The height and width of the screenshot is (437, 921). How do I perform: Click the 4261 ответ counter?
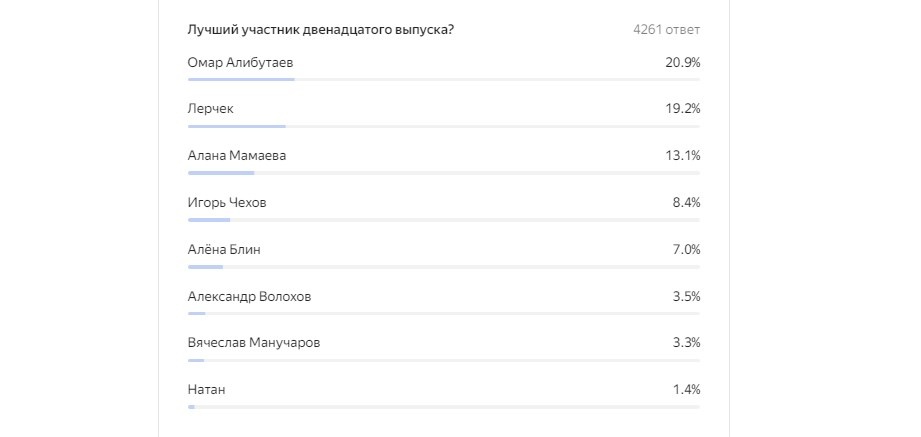pos(666,29)
